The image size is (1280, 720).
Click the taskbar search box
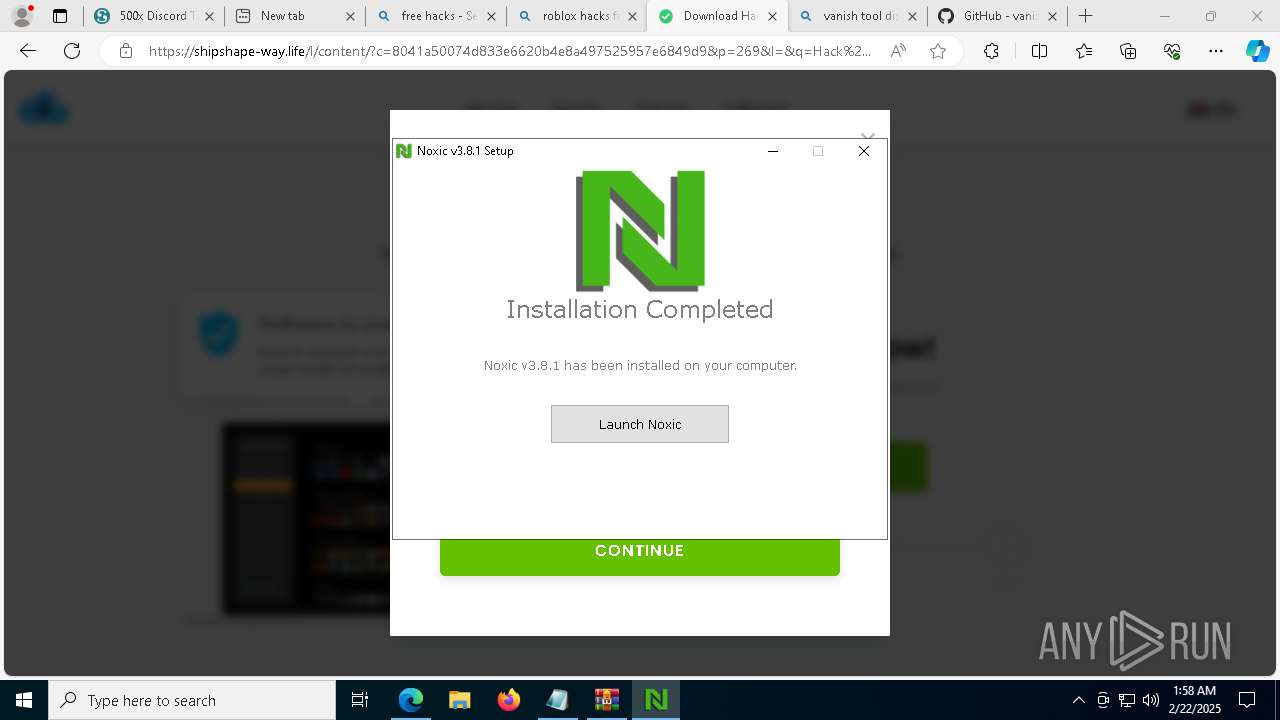(x=192, y=700)
